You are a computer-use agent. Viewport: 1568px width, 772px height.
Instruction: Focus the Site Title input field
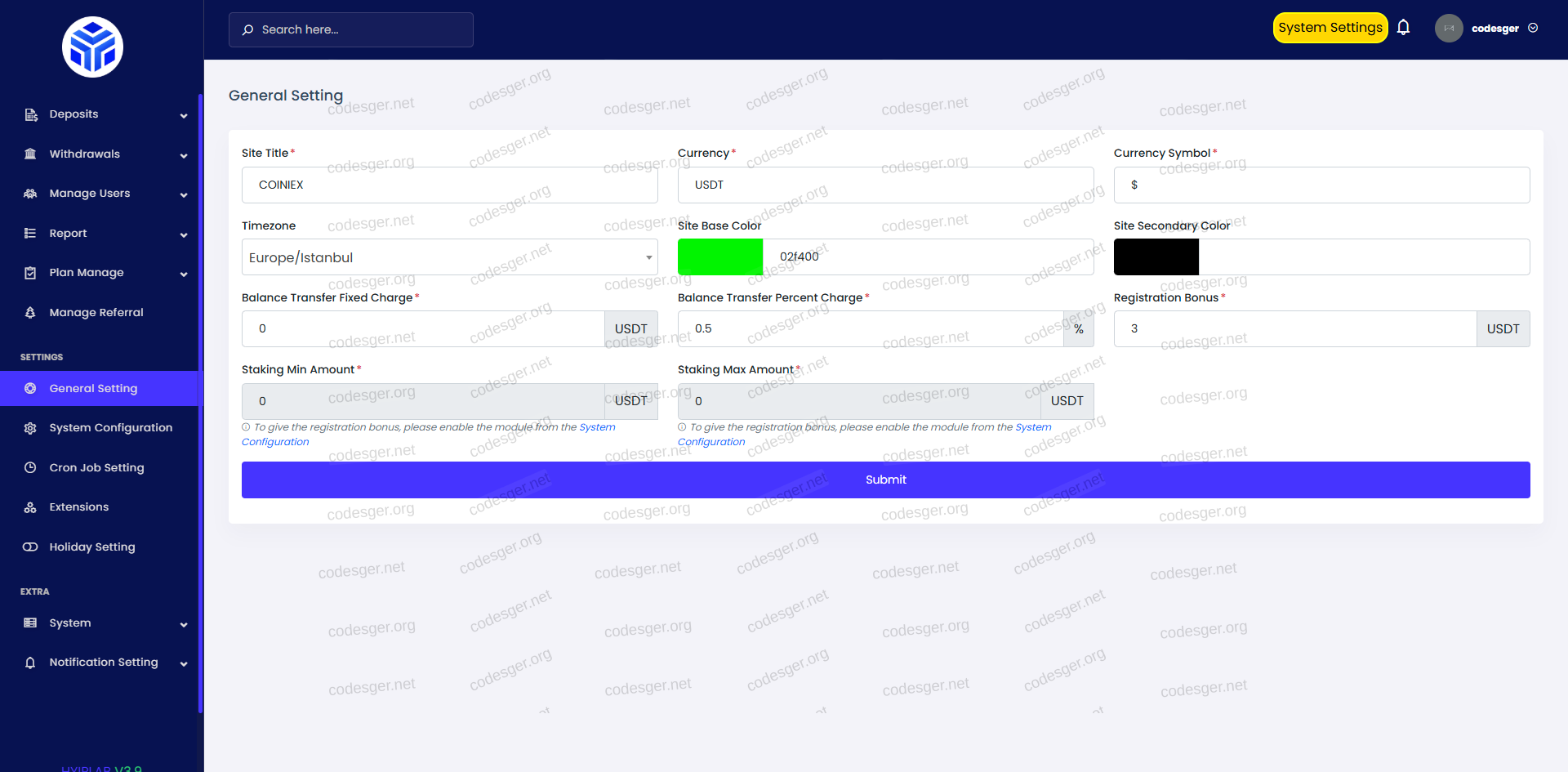(x=449, y=185)
